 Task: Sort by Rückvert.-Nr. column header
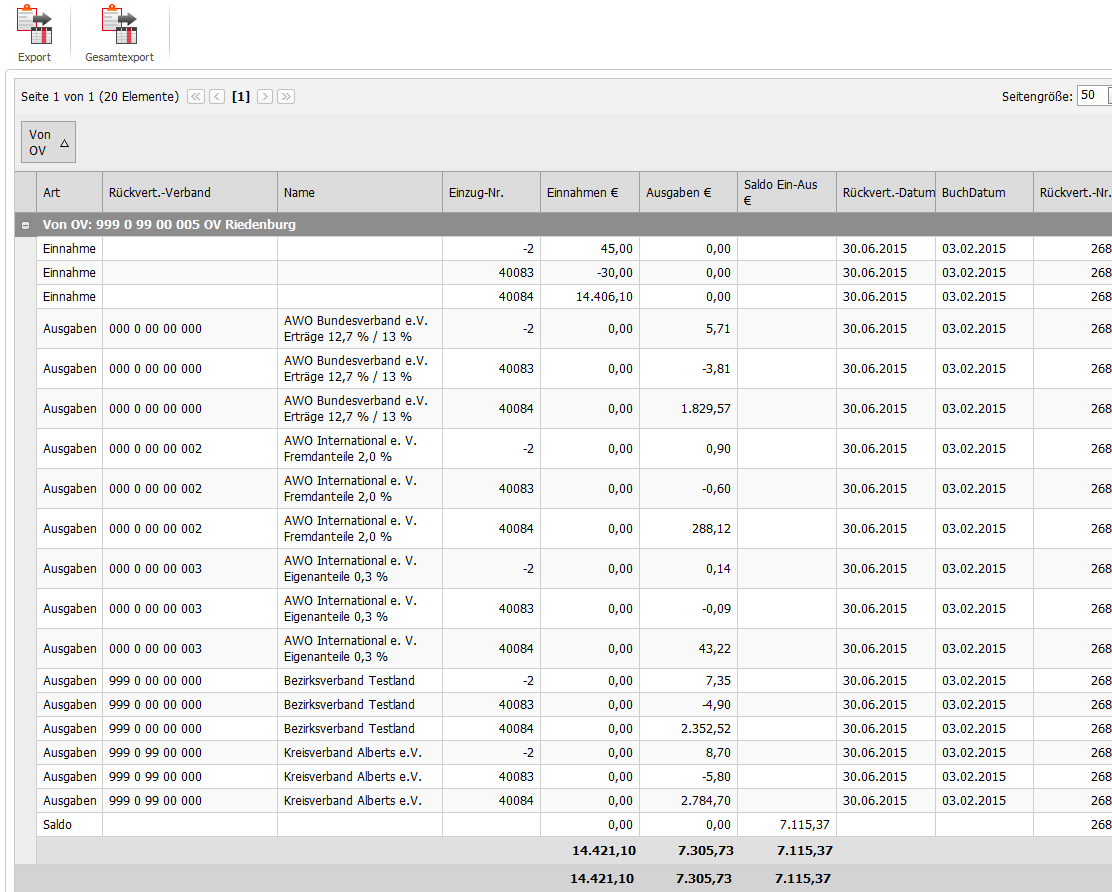point(1073,192)
